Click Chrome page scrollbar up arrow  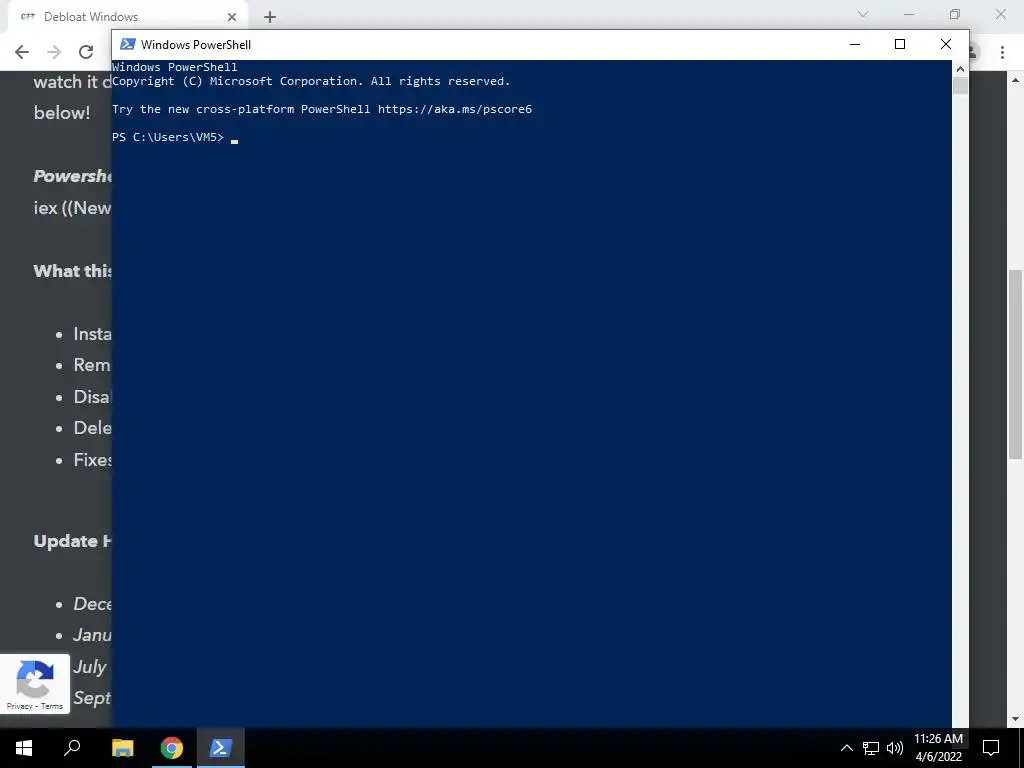point(1016,80)
